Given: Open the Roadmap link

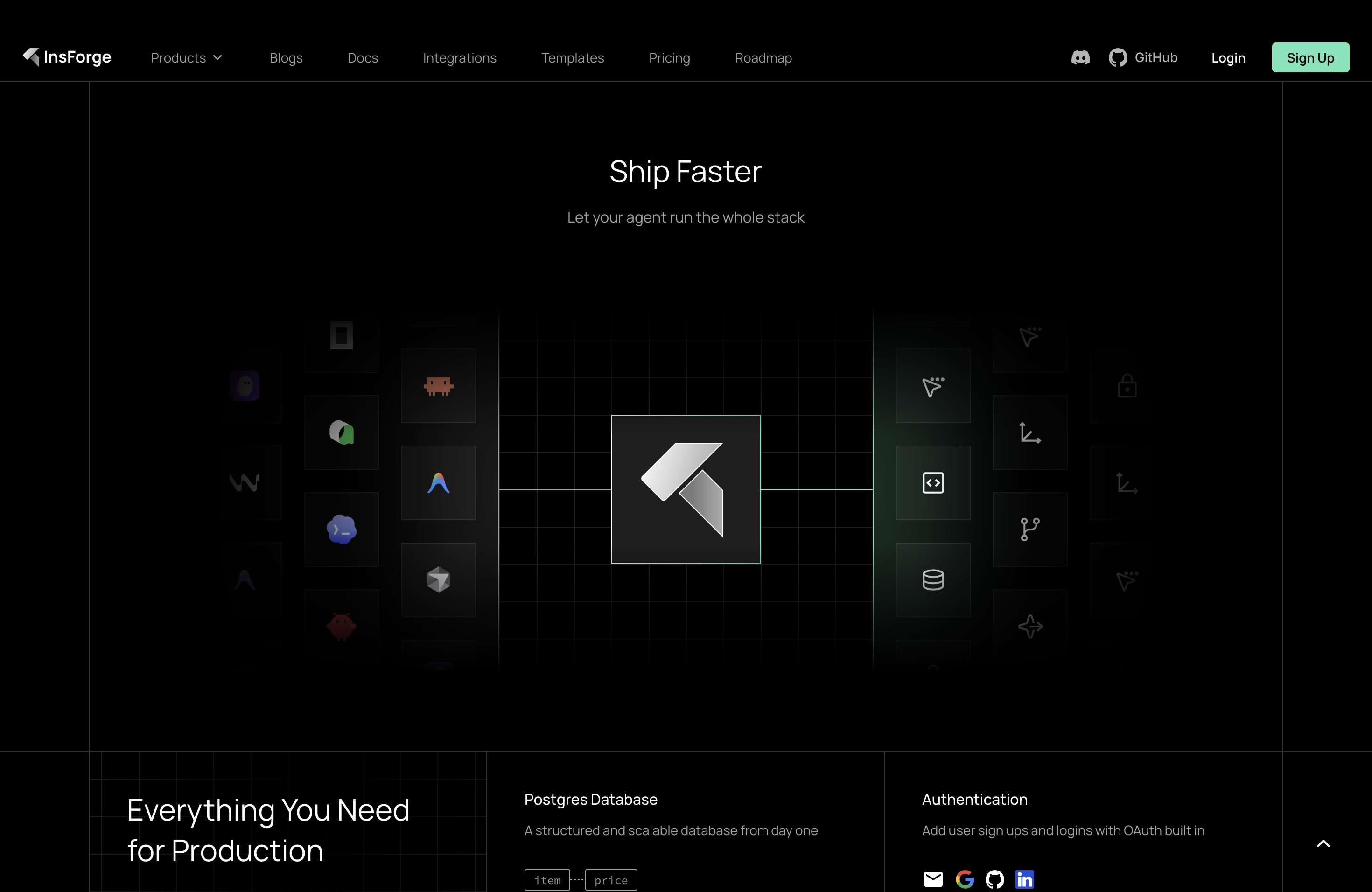Looking at the screenshot, I should coord(763,58).
